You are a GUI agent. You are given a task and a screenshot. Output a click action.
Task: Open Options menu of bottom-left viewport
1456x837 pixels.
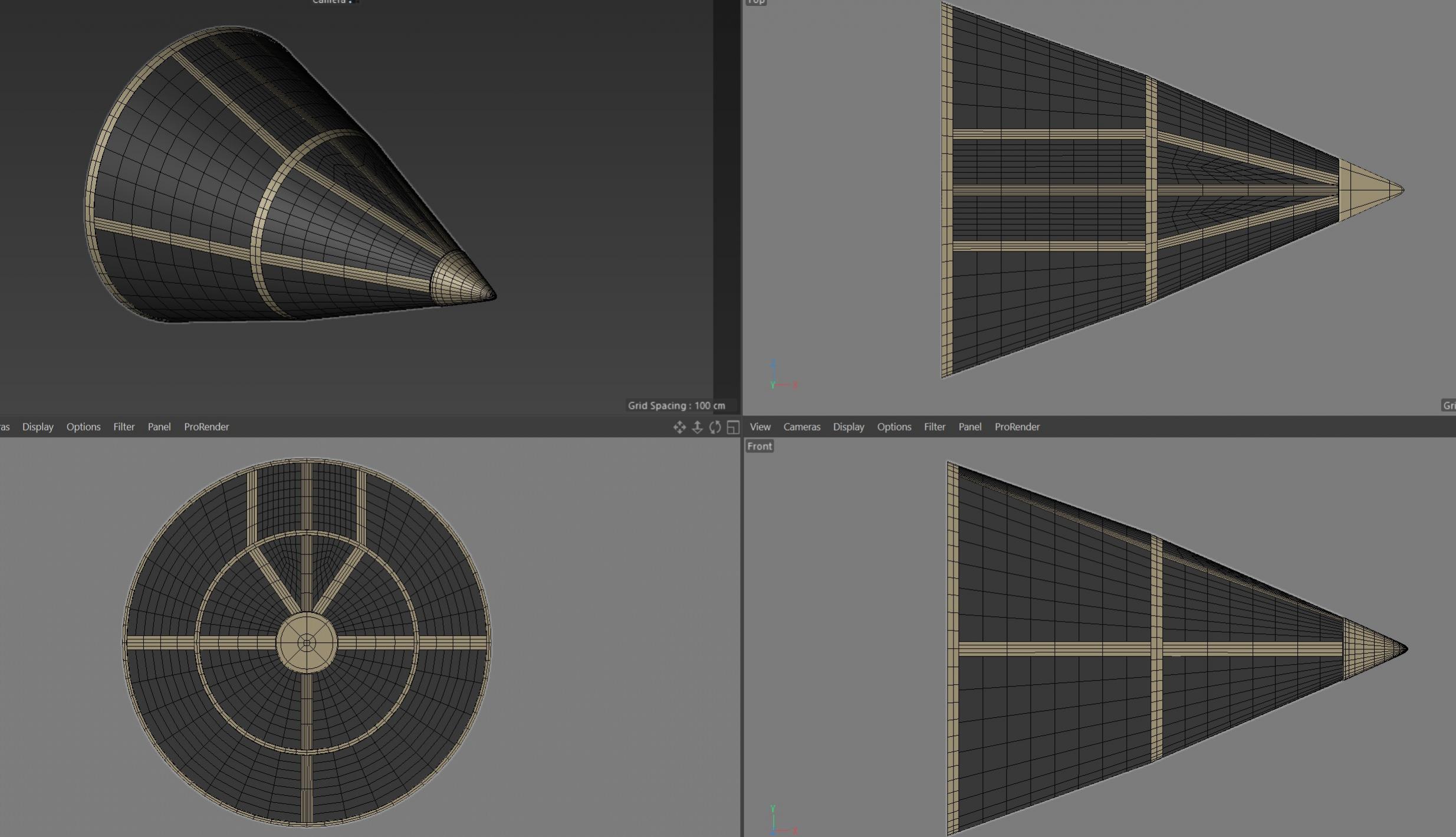tap(83, 426)
